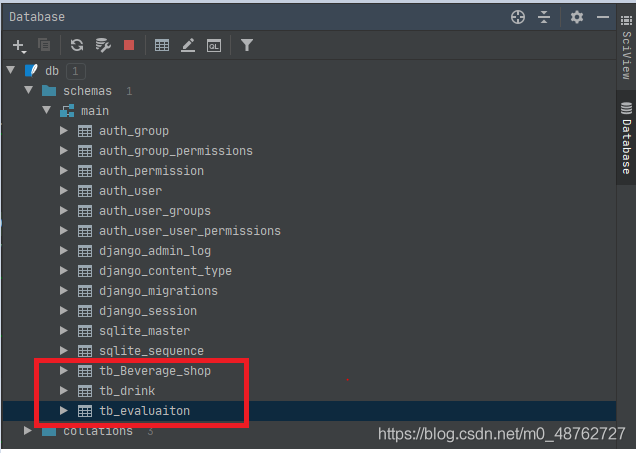Select the django_admin_log table name

coord(155,251)
